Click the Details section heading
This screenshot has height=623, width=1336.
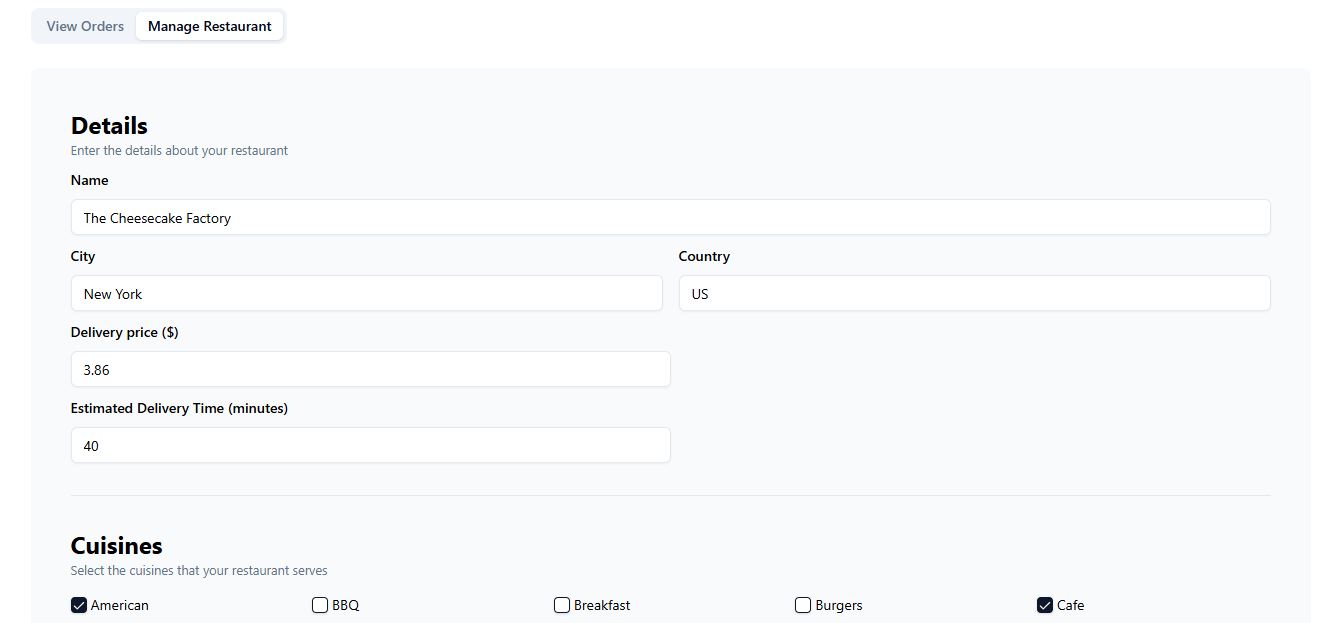[109, 126]
